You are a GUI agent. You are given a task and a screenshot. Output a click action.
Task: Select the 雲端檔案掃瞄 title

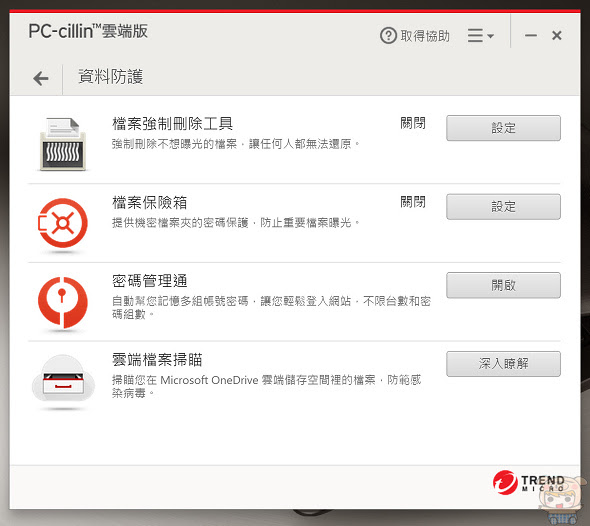click(157, 360)
